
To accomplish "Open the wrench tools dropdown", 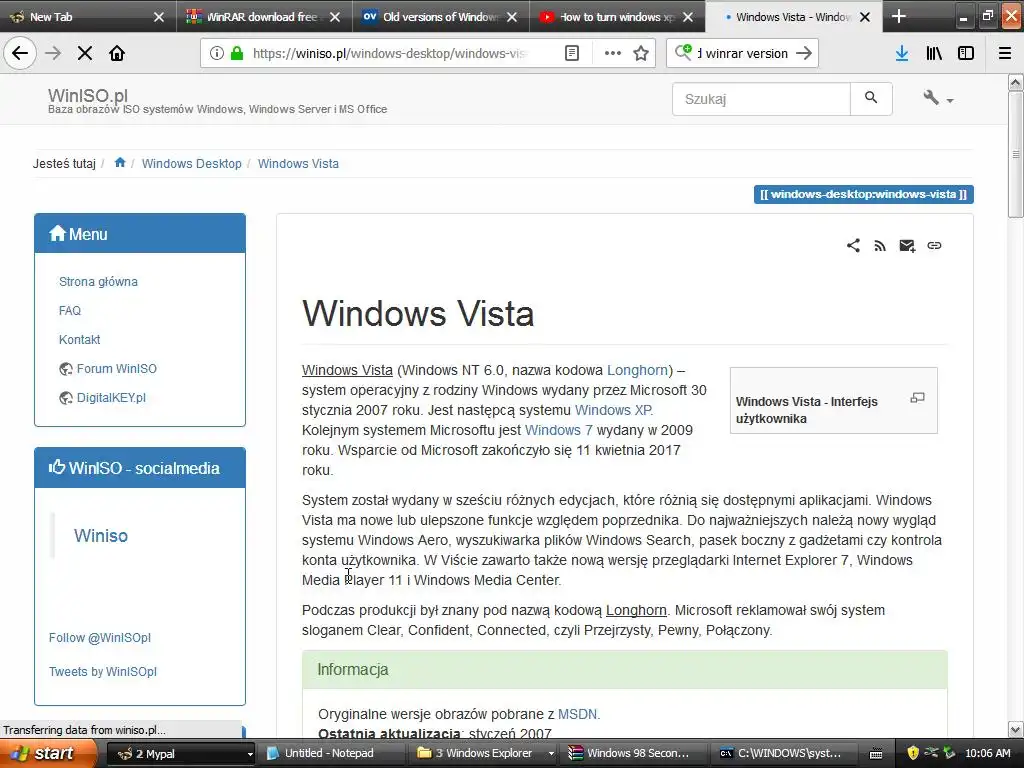I will coord(938,99).
